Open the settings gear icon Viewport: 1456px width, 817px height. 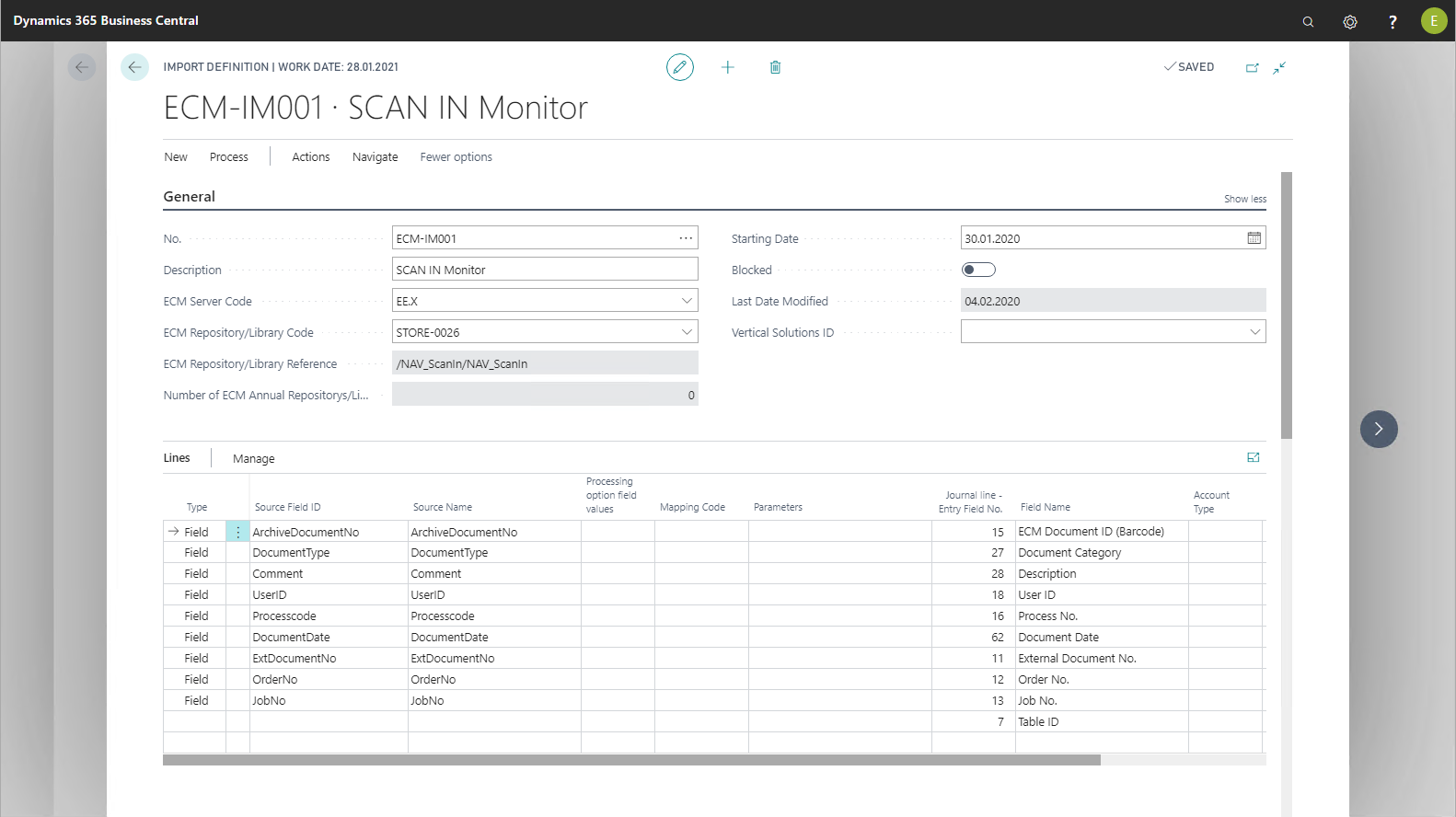click(x=1349, y=21)
